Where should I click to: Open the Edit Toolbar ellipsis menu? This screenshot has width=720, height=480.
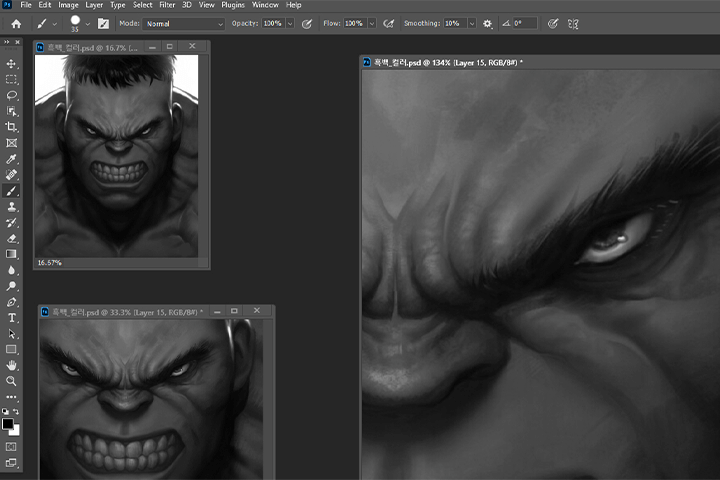tap(11, 396)
